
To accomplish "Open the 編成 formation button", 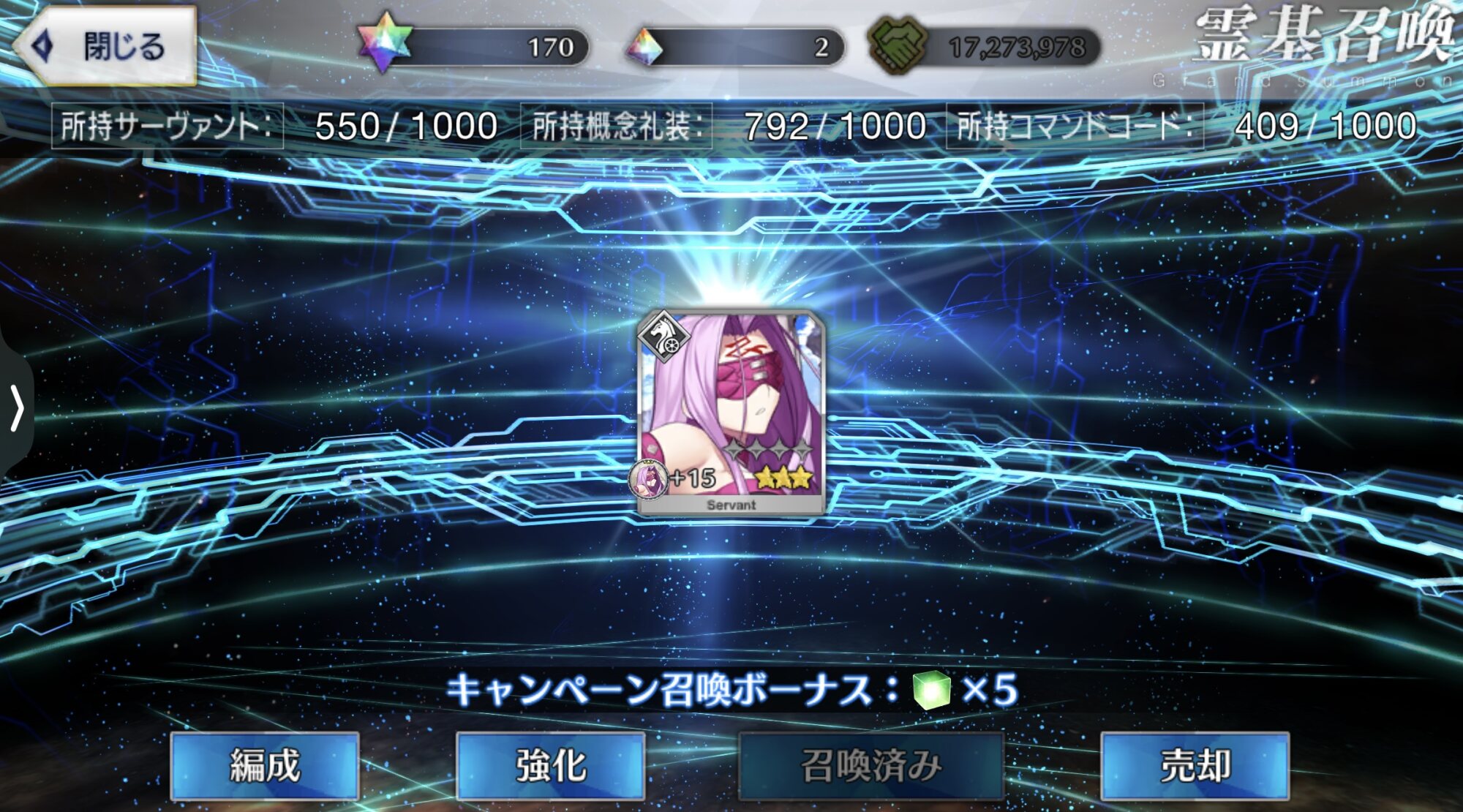I will (x=265, y=766).
